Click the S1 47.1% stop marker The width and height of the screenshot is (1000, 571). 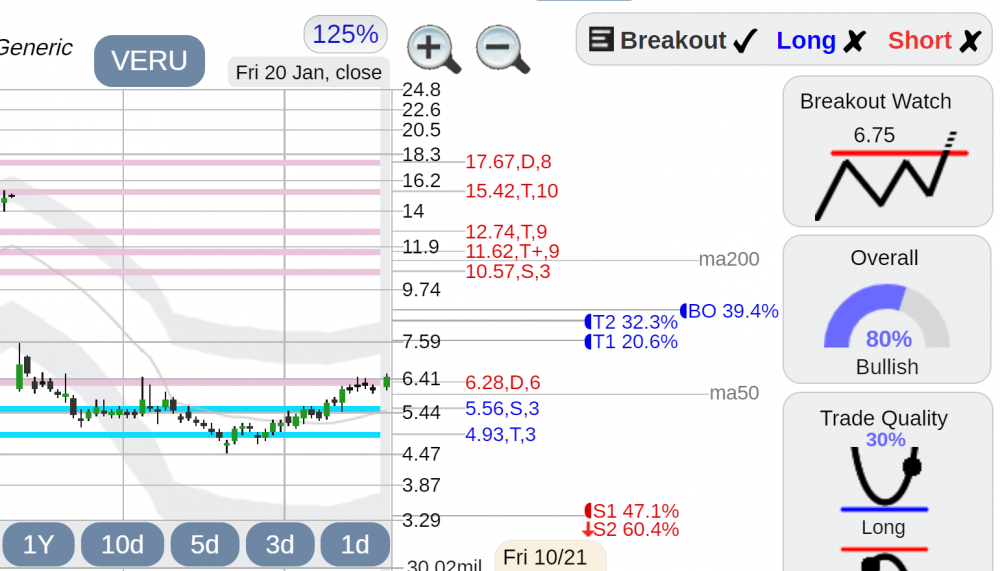[631, 512]
